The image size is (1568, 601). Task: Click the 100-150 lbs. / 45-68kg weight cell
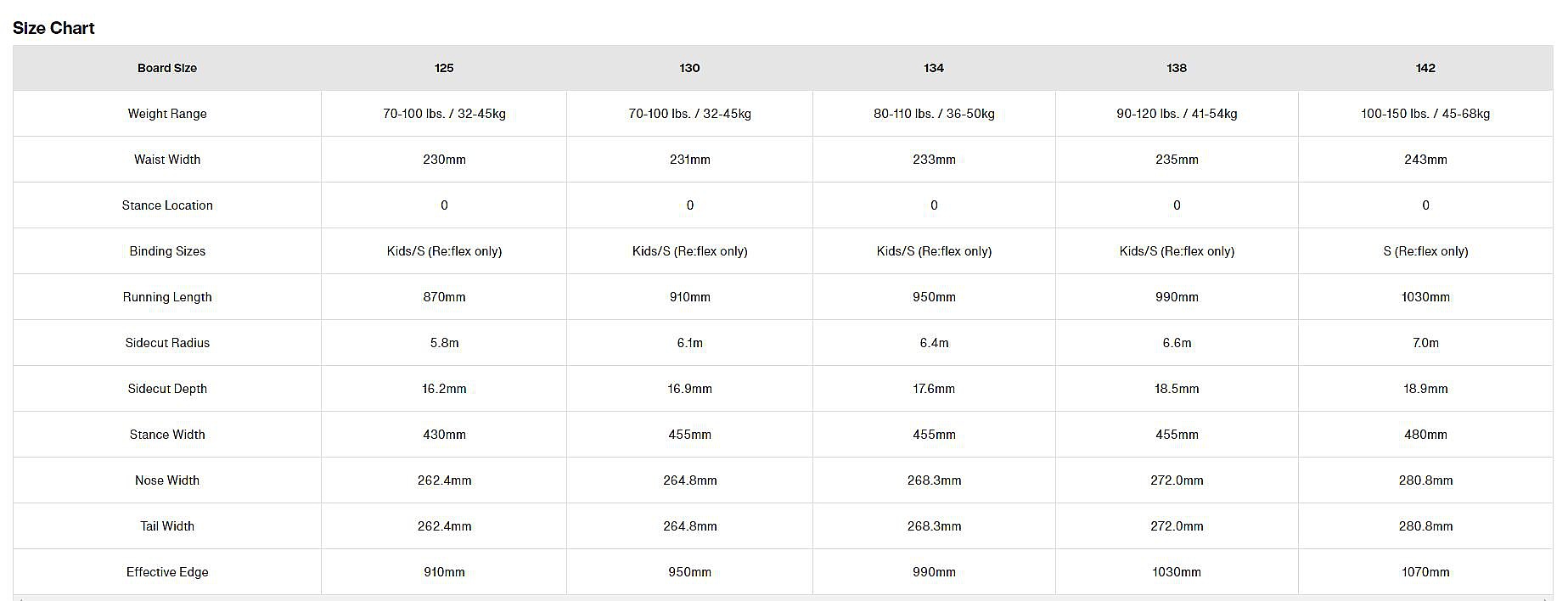point(1425,114)
